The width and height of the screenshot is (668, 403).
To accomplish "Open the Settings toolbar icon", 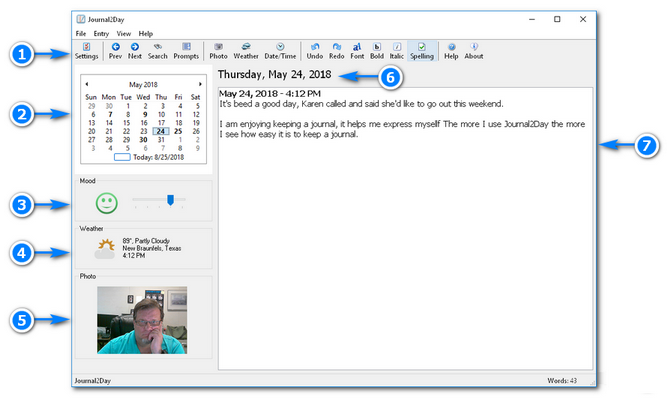I will (86, 51).
